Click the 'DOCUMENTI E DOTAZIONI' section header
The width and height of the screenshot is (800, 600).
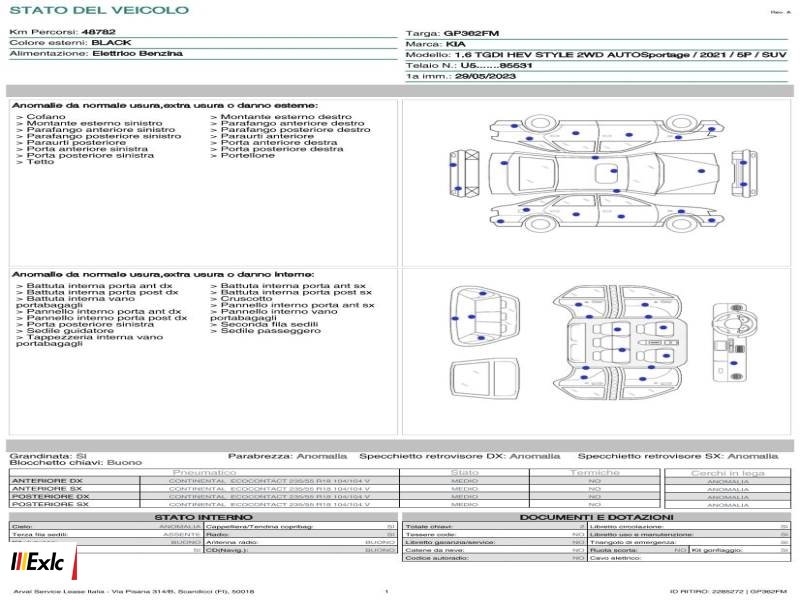point(596,517)
